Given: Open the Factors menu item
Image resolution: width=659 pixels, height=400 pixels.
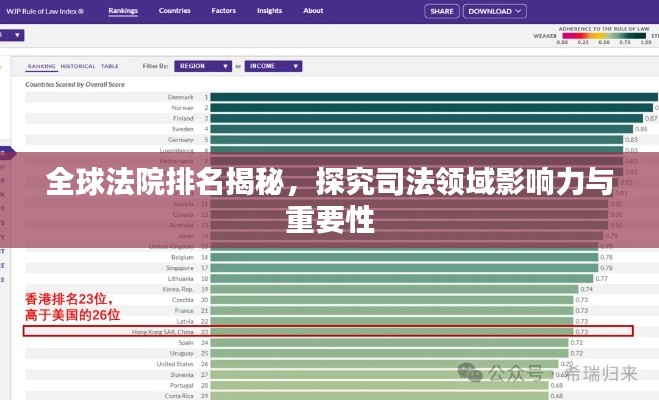Looking at the screenshot, I should (224, 11).
